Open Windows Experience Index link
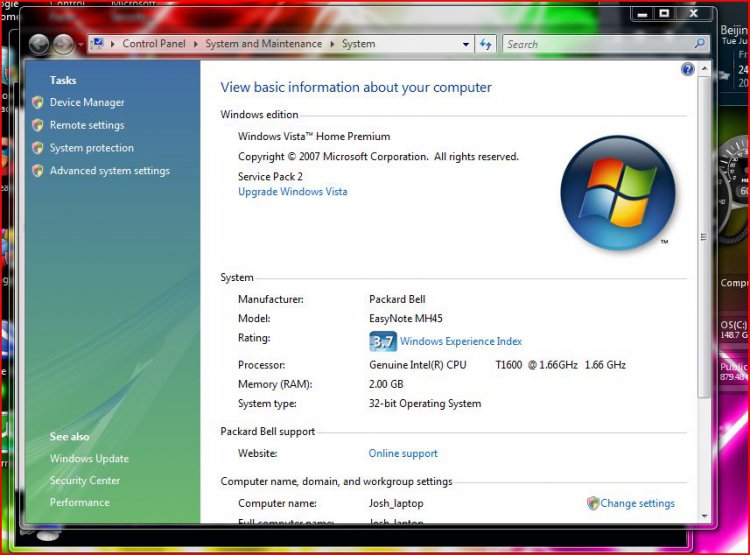750x555 pixels. pos(461,341)
